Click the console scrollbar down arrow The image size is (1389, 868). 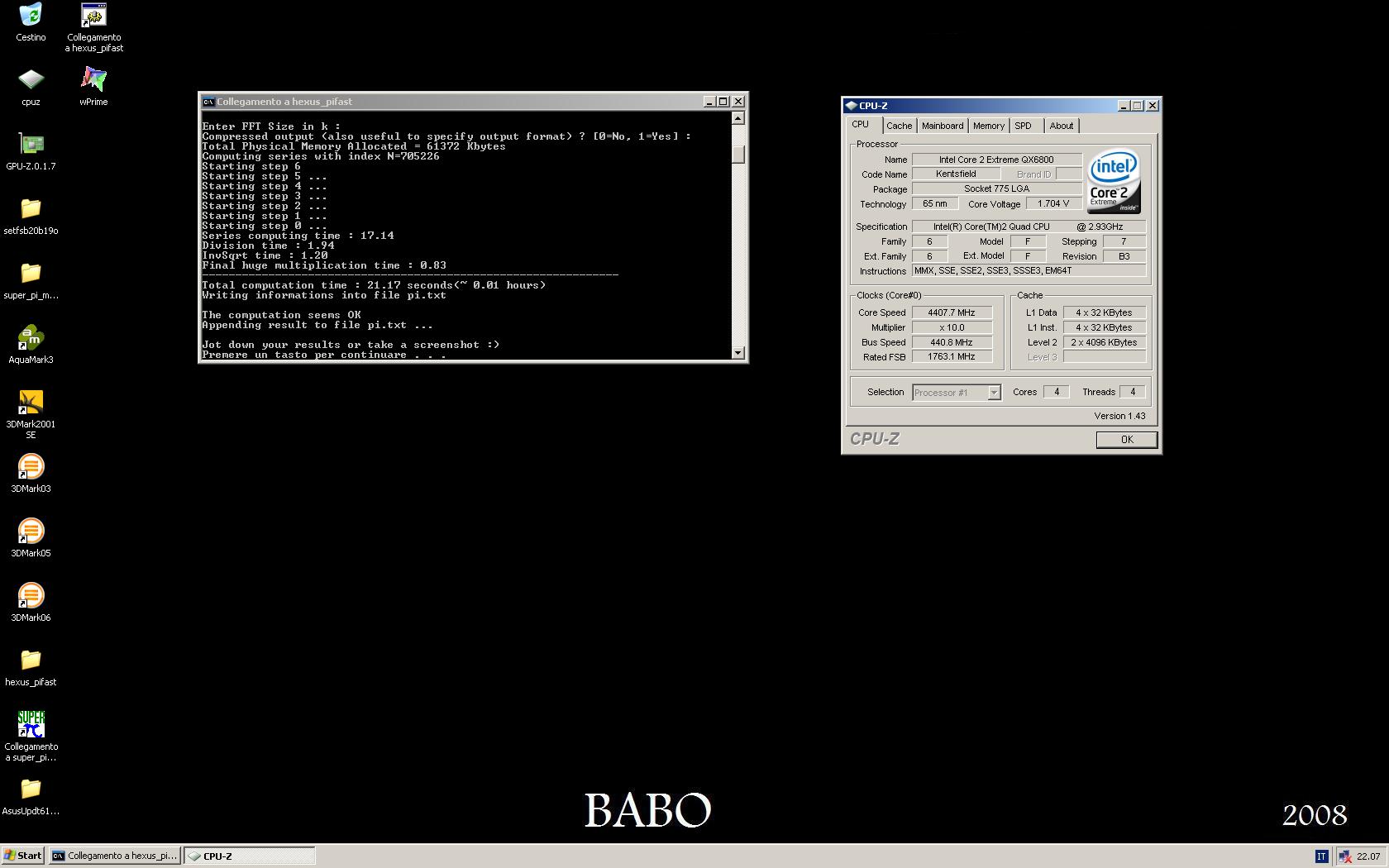pos(738,353)
